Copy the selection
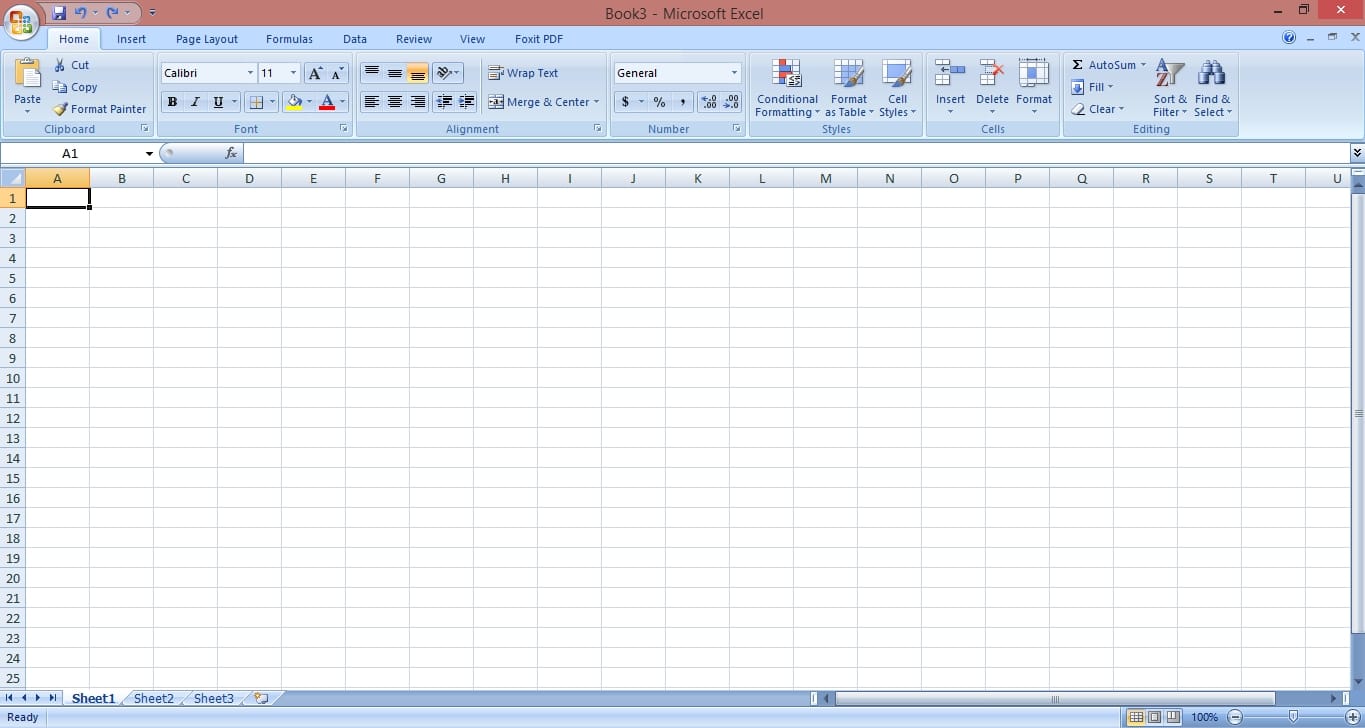Viewport: 1365px width, 728px height. click(75, 87)
